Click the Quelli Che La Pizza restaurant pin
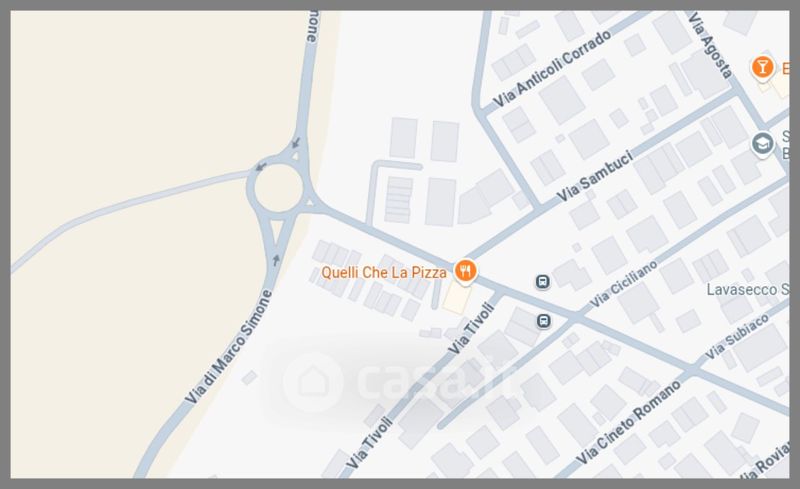The image size is (800, 489). [465, 271]
